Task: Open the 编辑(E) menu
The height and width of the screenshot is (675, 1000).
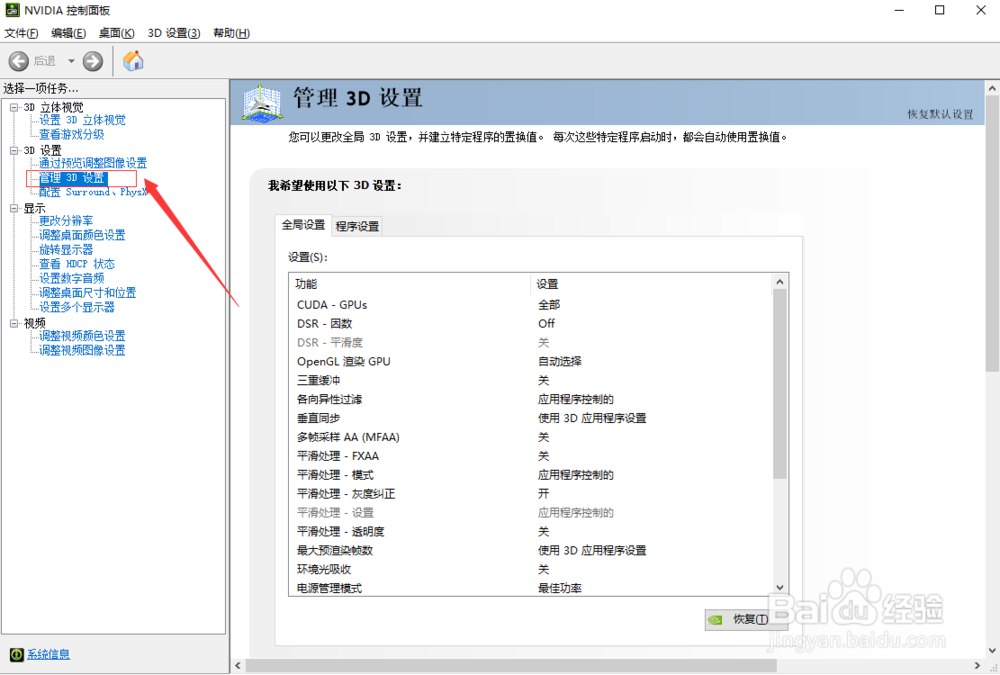Action: point(68,33)
